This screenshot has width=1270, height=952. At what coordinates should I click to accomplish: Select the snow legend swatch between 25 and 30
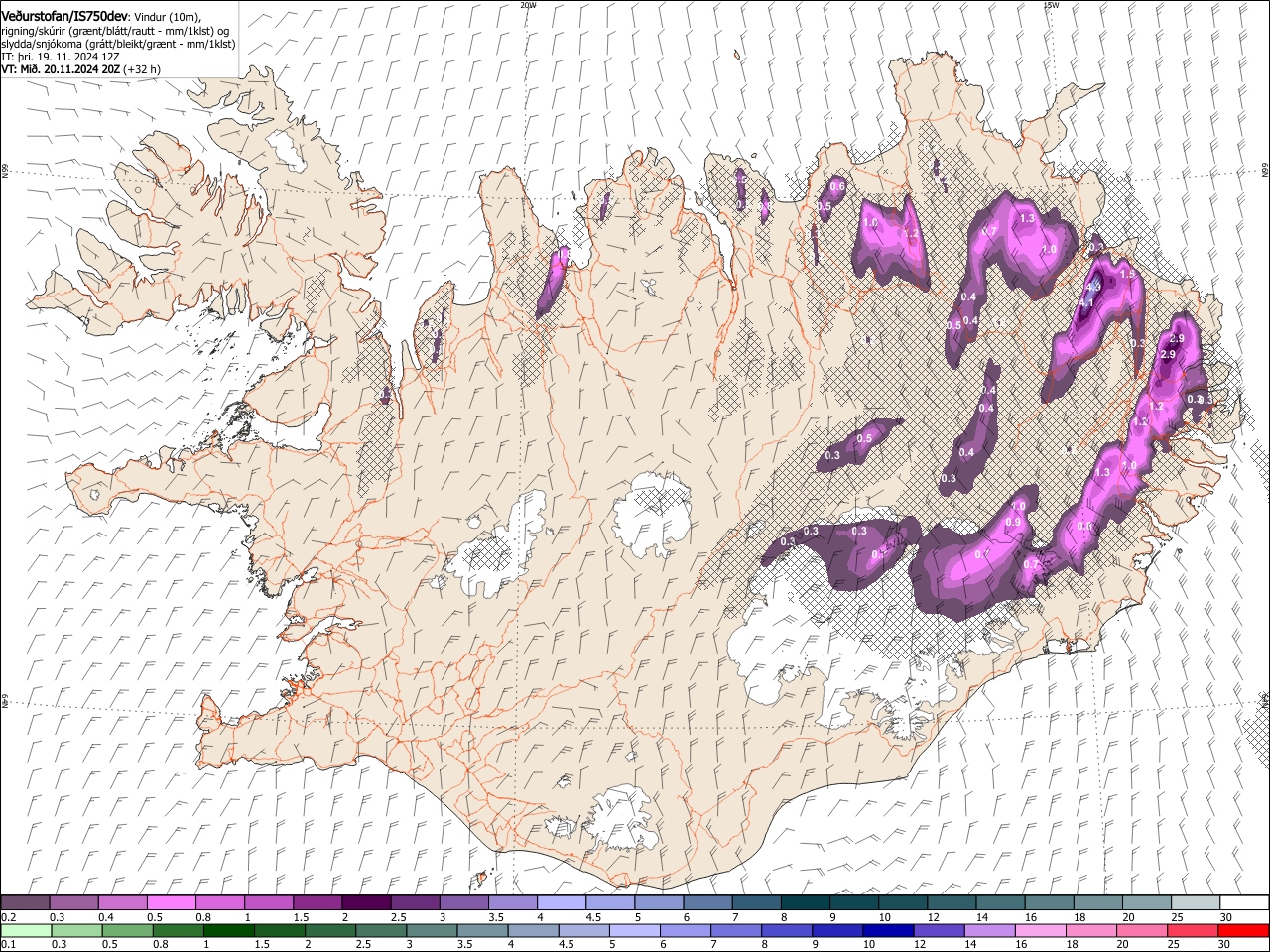pyautogui.click(x=1197, y=902)
